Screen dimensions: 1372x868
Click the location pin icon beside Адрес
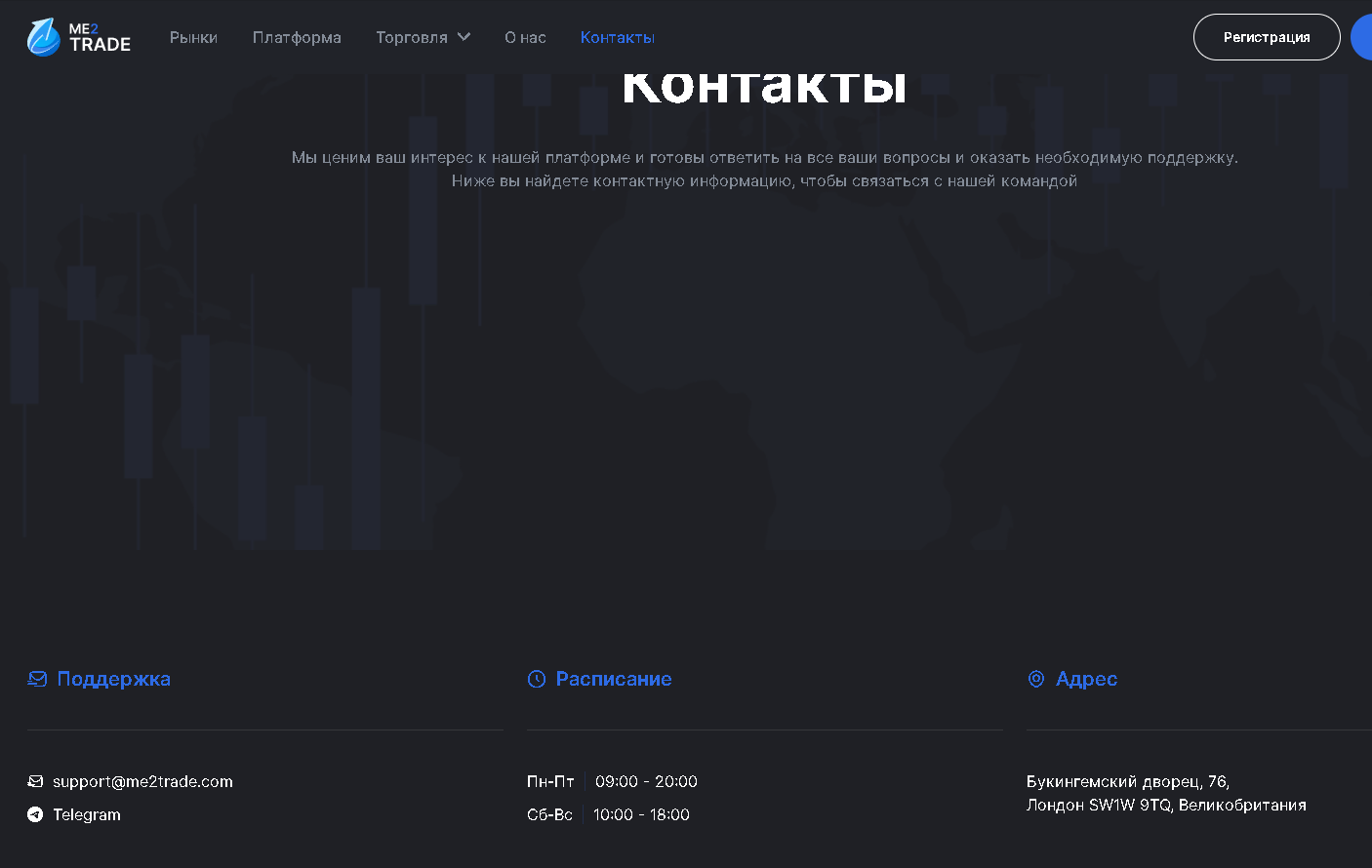coord(1036,679)
